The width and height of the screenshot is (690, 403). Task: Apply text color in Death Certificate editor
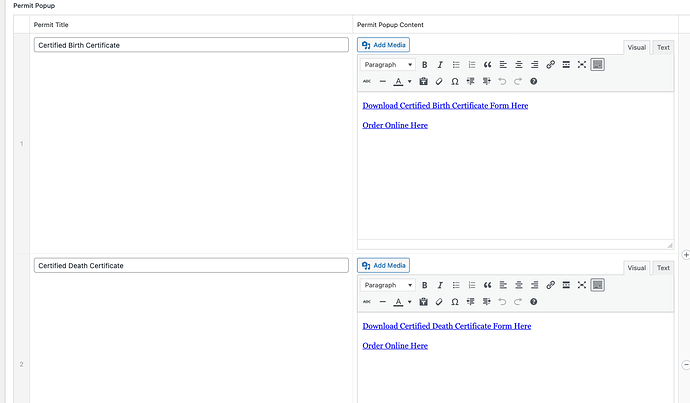pyautogui.click(x=398, y=302)
